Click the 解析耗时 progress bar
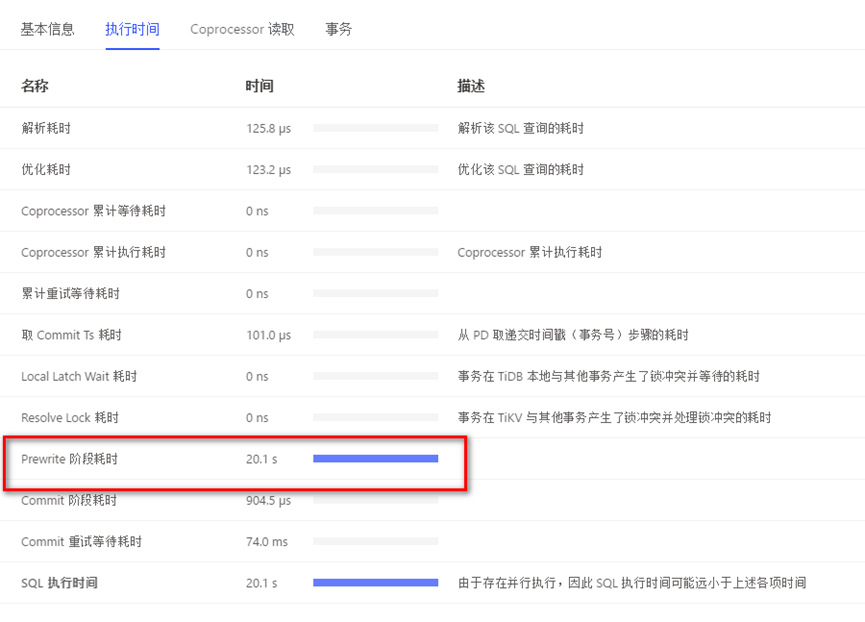This screenshot has width=865, height=622. point(375,128)
